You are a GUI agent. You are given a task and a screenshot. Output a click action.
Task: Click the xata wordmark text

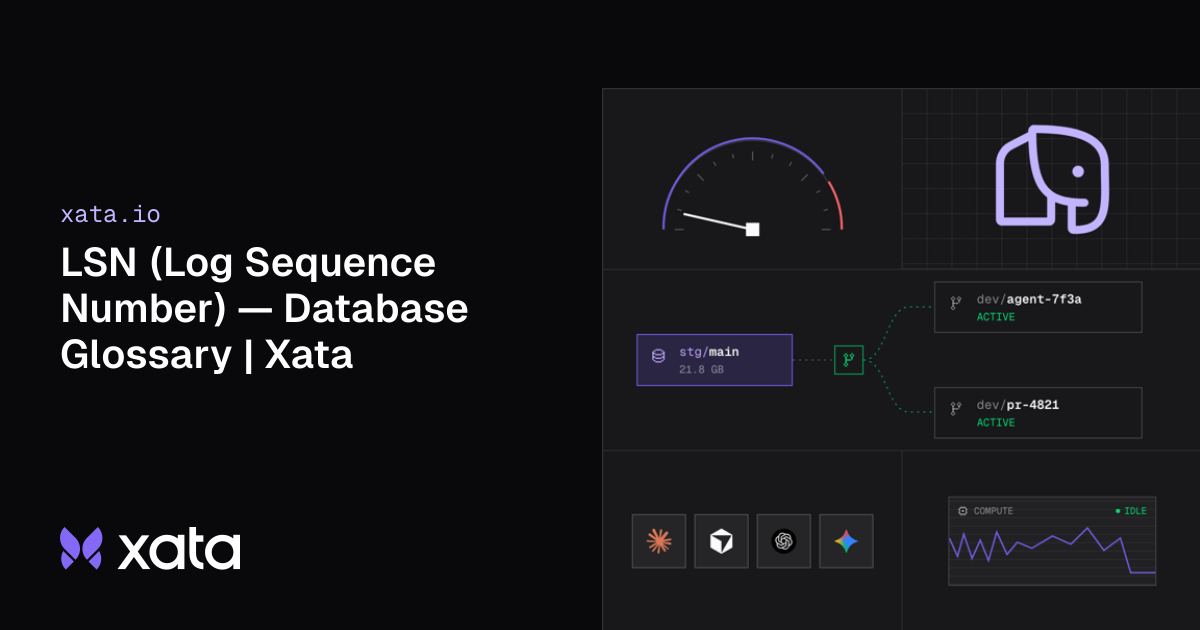click(180, 550)
